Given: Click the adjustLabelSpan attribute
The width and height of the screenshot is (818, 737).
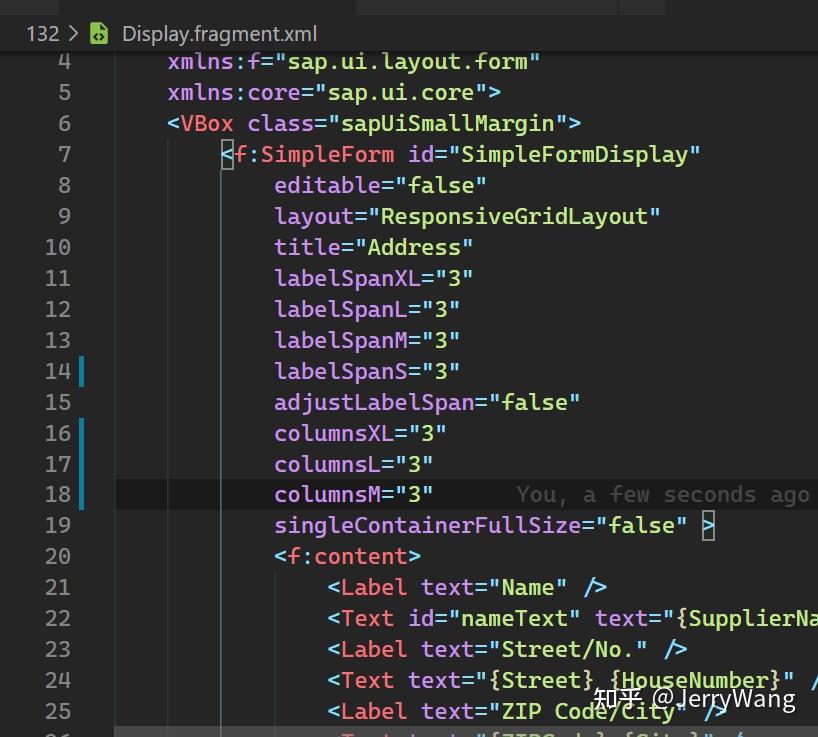Looking at the screenshot, I should 374,402.
